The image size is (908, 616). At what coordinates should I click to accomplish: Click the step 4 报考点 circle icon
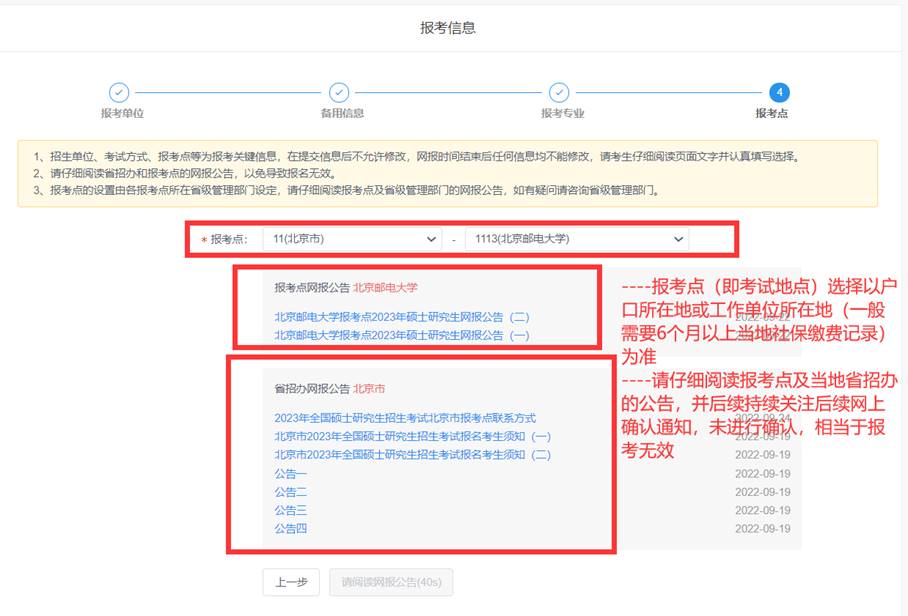coord(779,92)
